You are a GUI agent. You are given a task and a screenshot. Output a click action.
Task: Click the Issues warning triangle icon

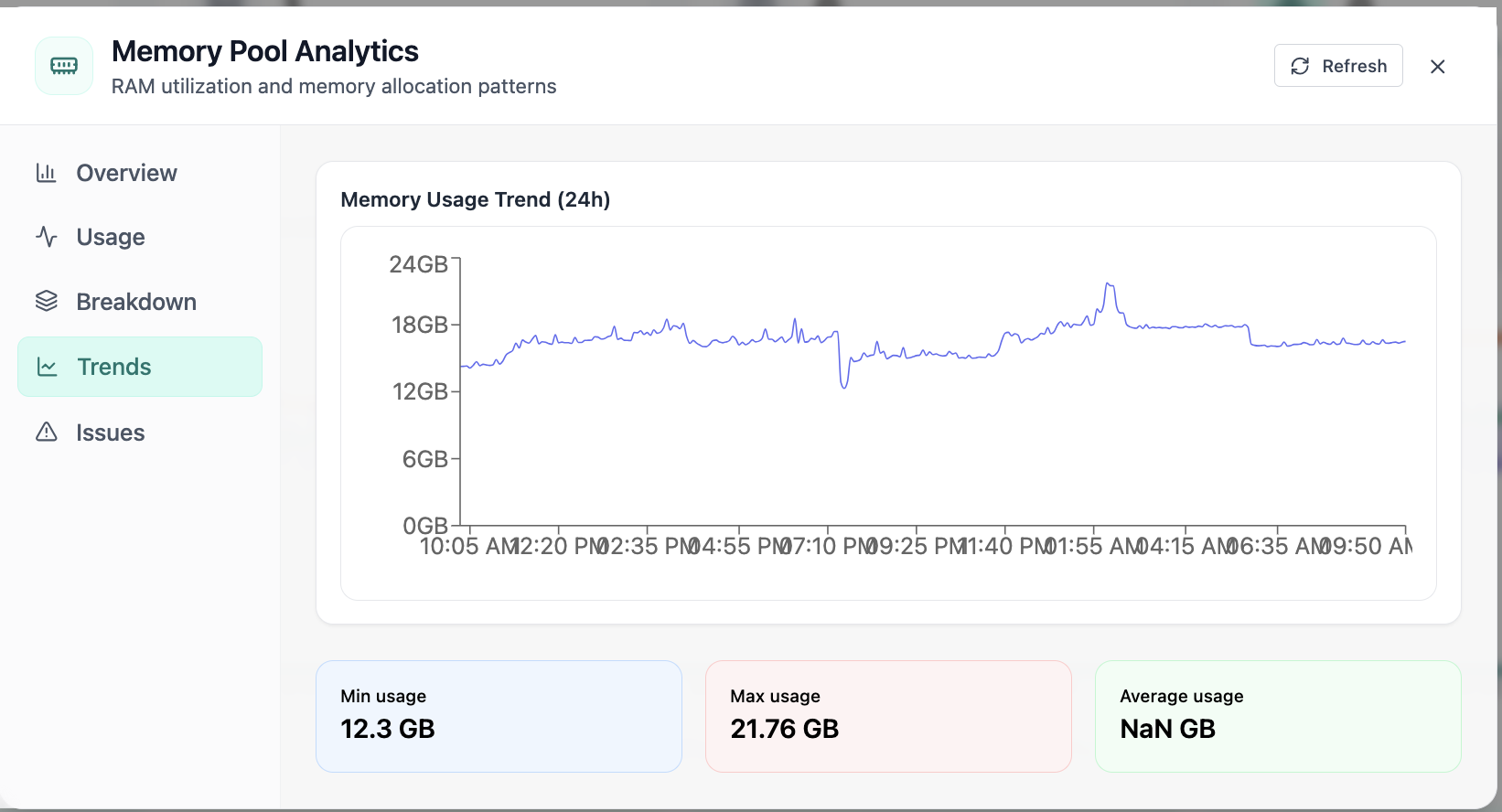pos(47,433)
